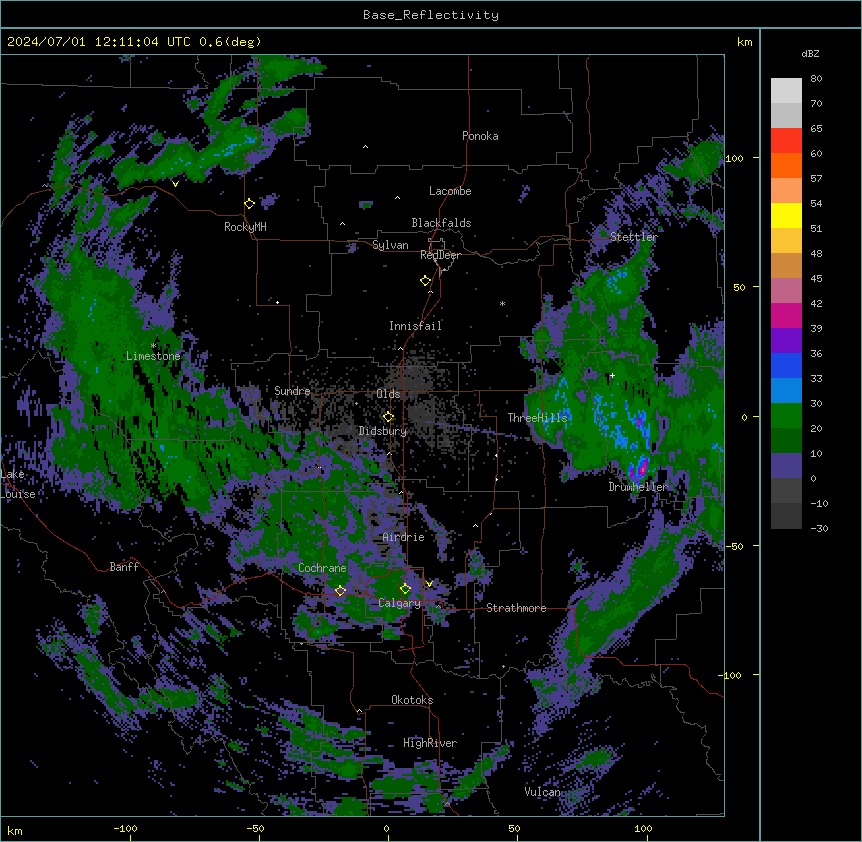Click the Vulcan label

[542, 792]
